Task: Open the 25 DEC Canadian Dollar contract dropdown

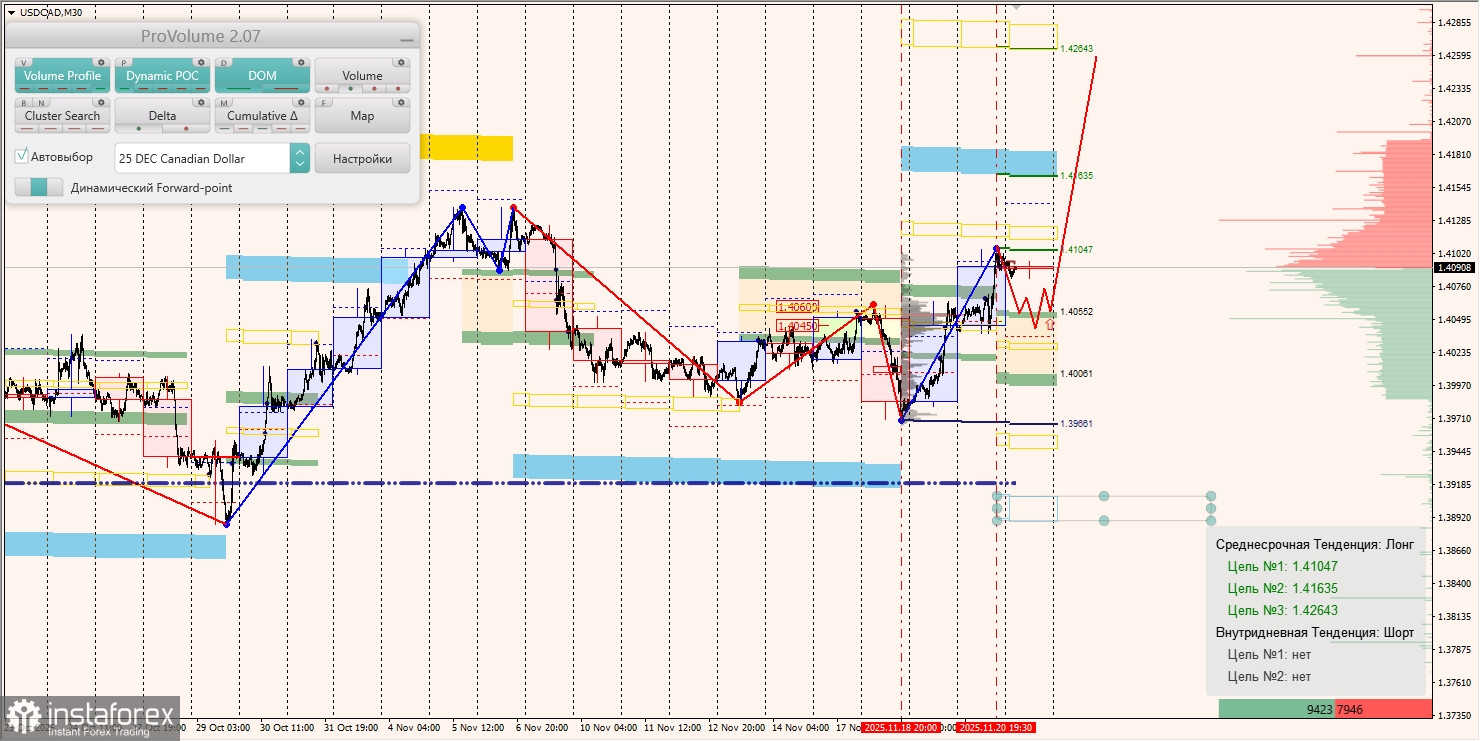Action: (x=200, y=158)
